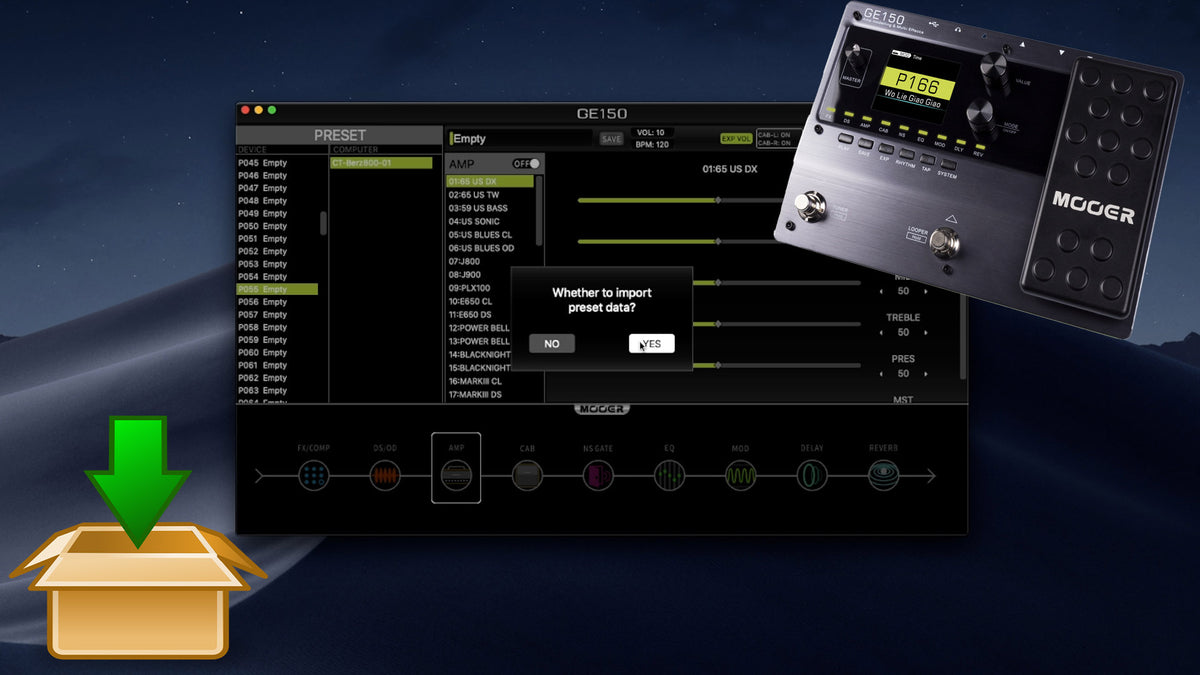Image resolution: width=1200 pixels, height=675 pixels.
Task: Select preset P050 Empty in device list
Action: coord(262,226)
